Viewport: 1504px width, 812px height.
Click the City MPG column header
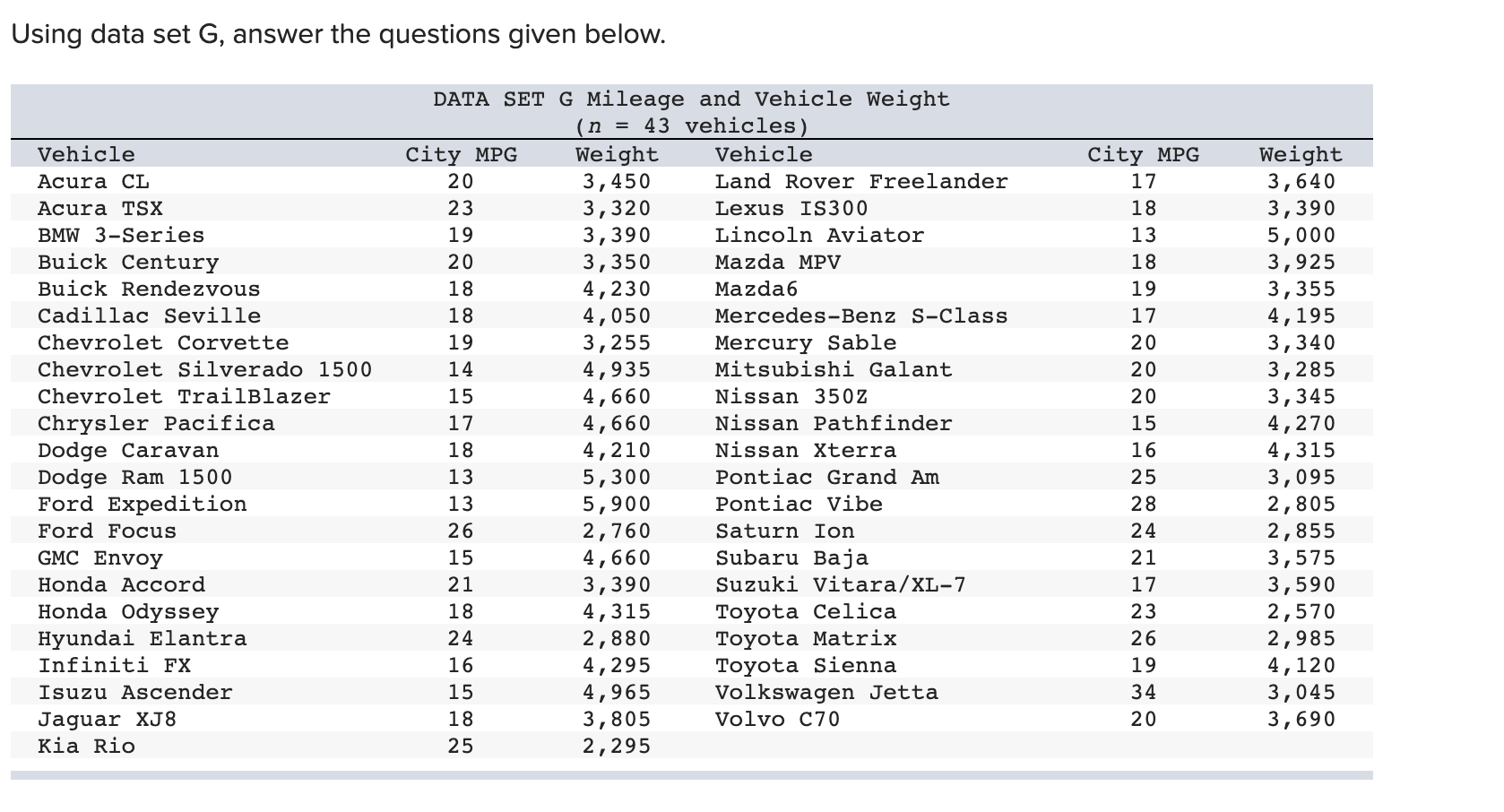pos(461,154)
